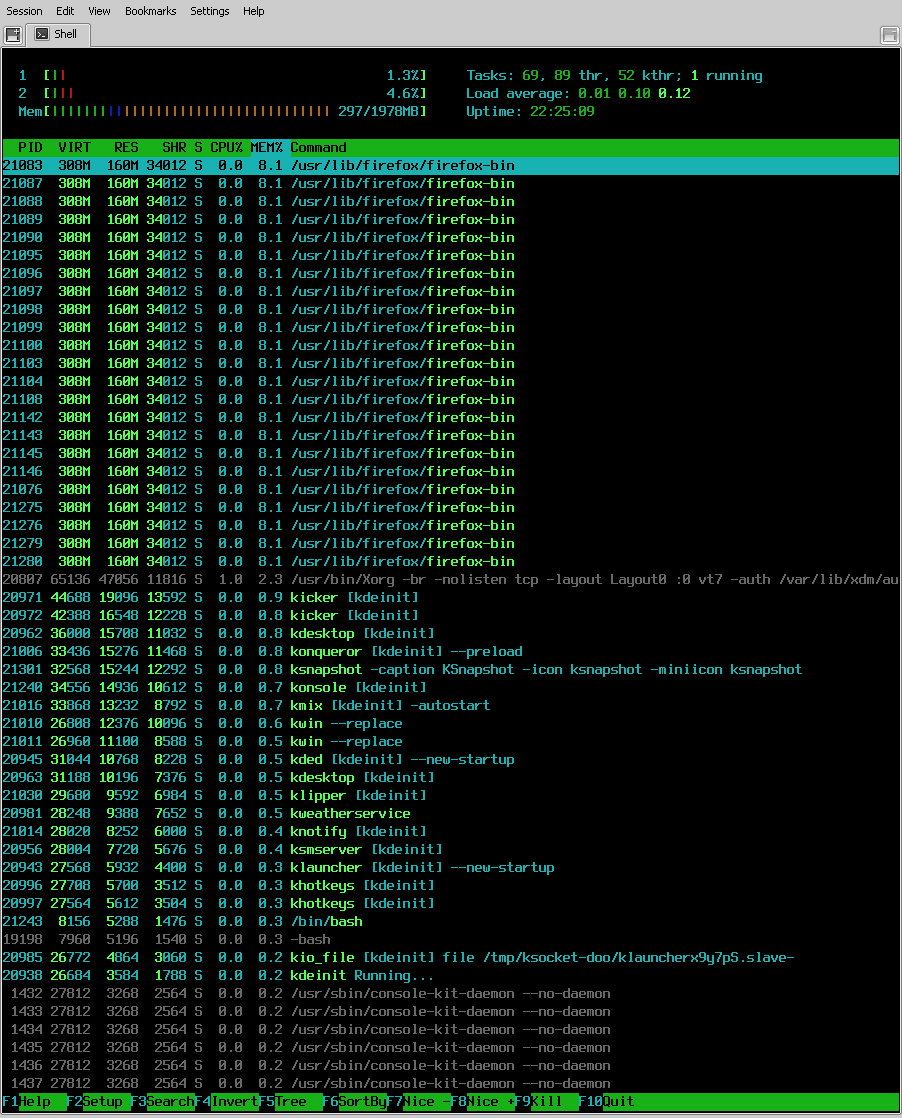Select the klipper [kdeinit] process row
The height and width of the screenshot is (1118, 902).
451,796
